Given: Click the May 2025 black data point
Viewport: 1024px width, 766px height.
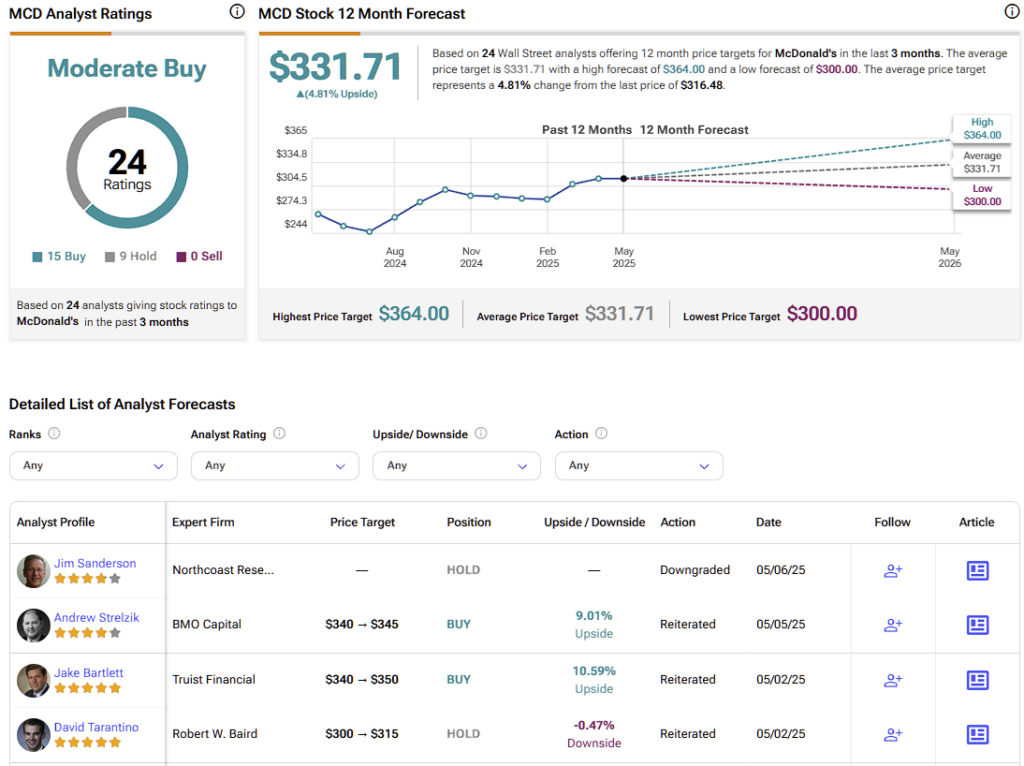Looking at the screenshot, I should coord(624,178).
